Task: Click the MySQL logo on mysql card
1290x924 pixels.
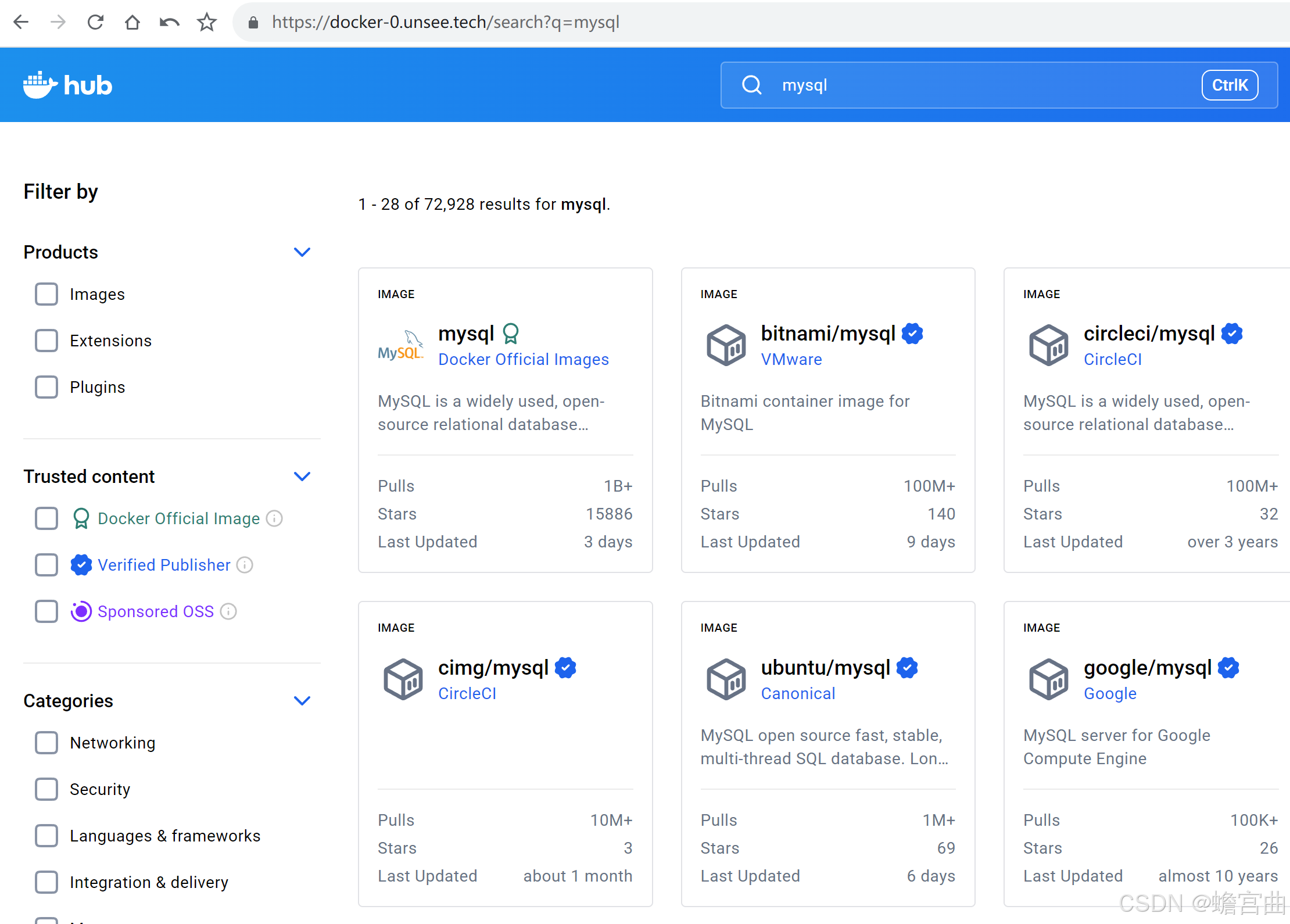Action: [400, 346]
